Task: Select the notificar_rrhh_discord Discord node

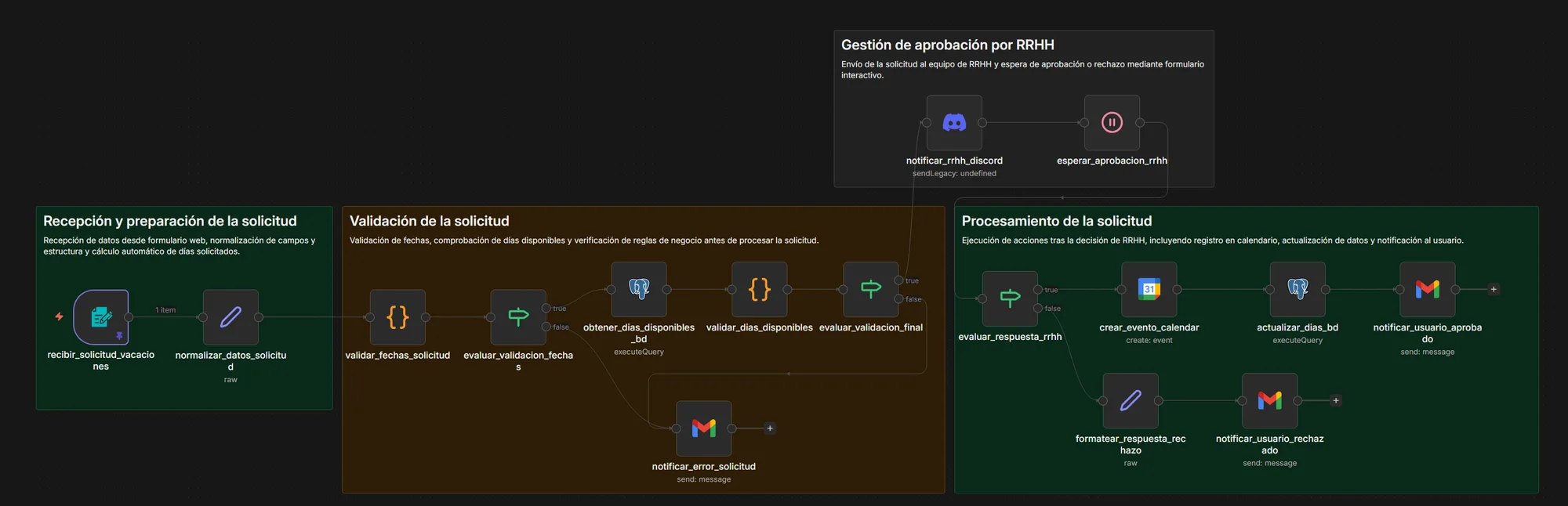Action: pos(954,122)
